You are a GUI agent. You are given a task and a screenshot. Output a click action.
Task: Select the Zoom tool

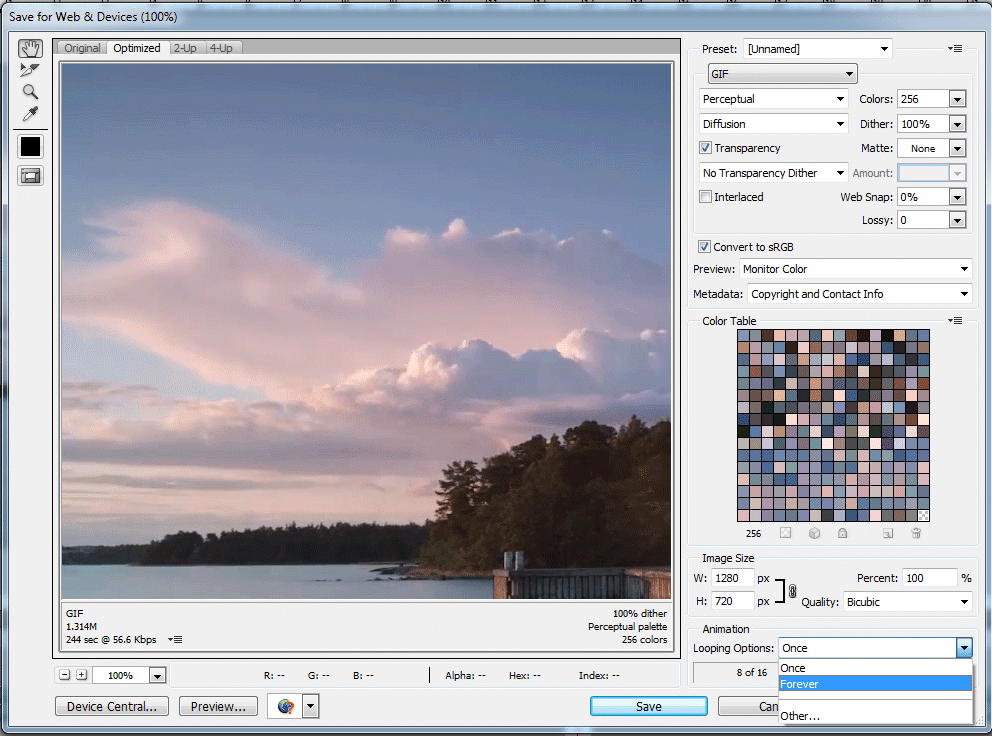point(30,92)
